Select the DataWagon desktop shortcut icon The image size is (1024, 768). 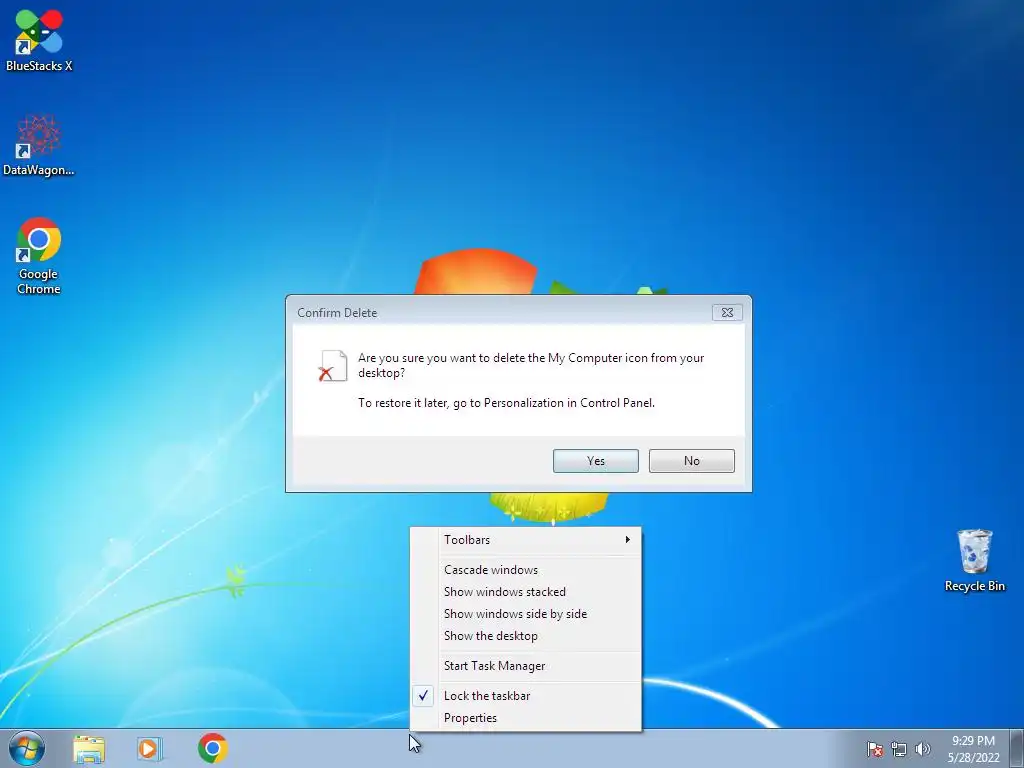pos(39,145)
